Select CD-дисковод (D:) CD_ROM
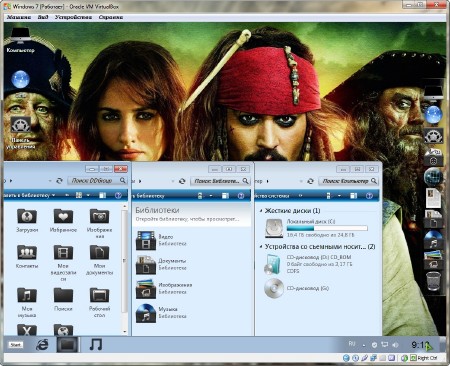The height and width of the screenshot is (366, 450). click(x=308, y=264)
